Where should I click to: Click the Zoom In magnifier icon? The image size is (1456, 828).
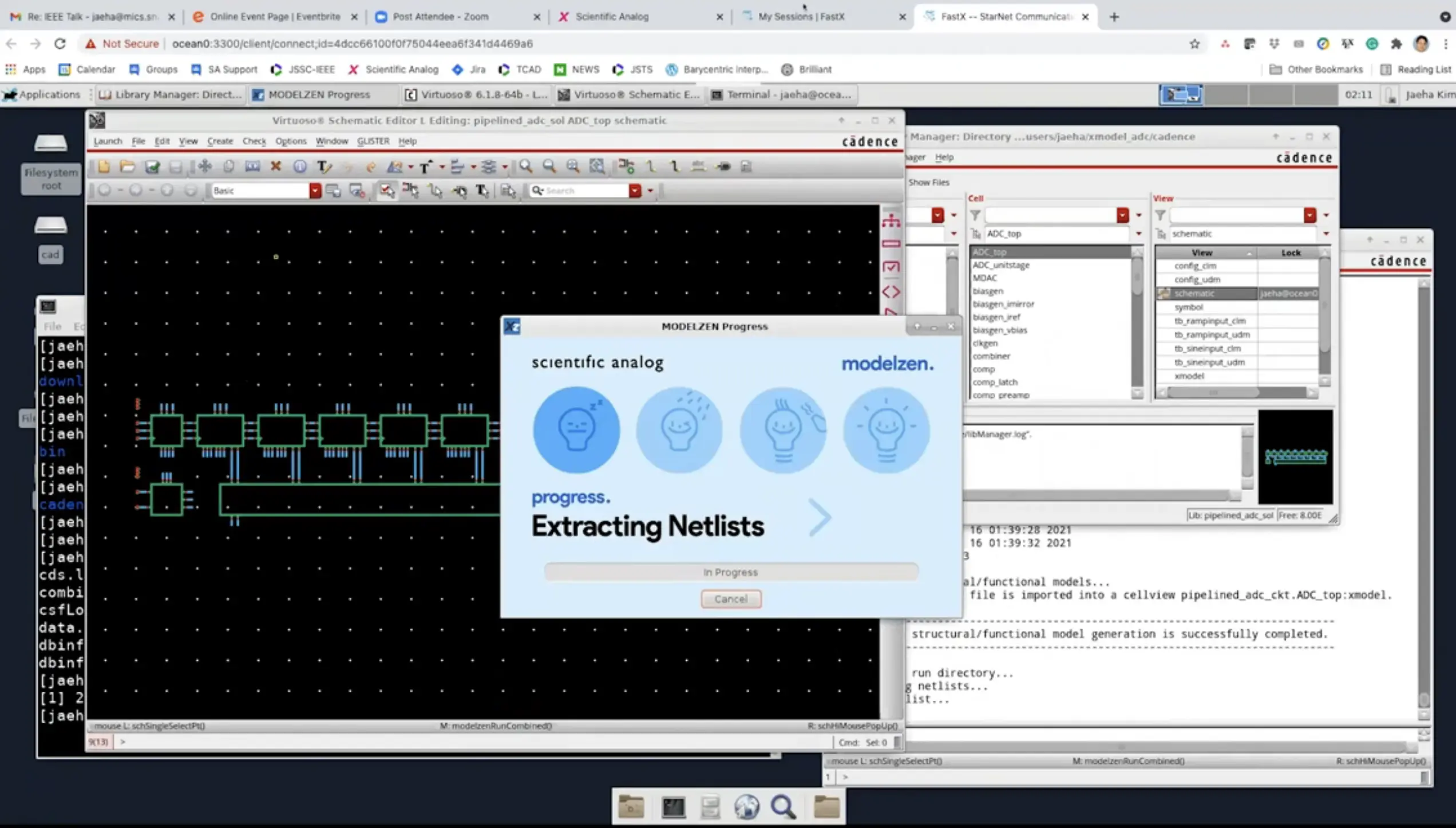[x=525, y=166]
